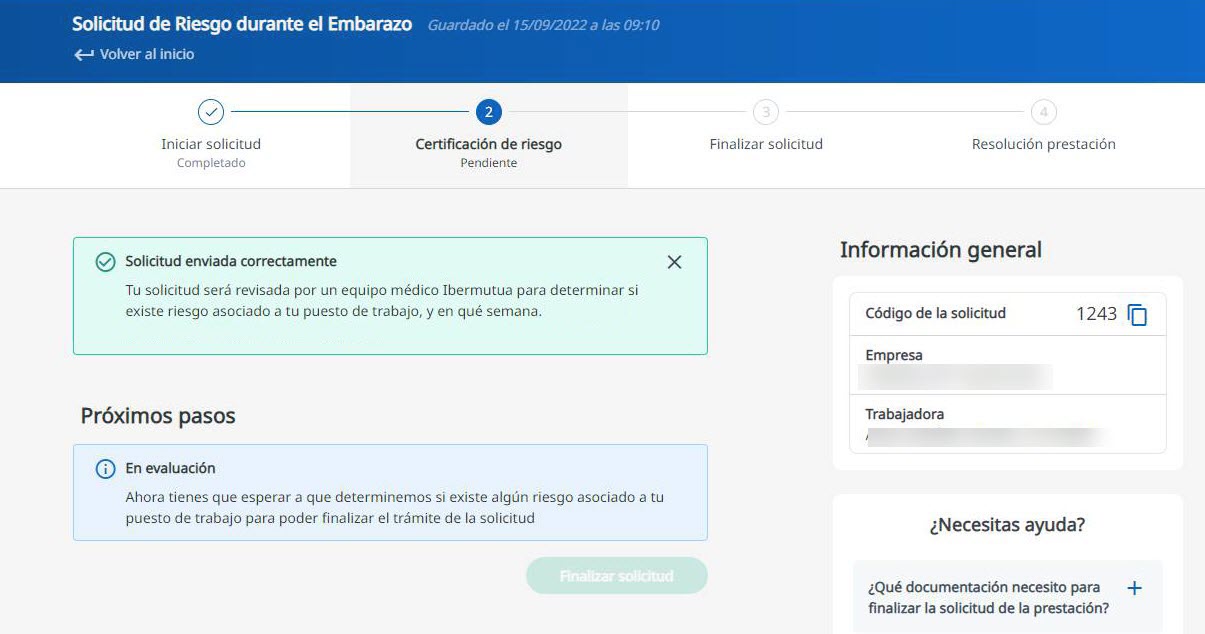
Task: Click the blurred Empresa field value
Action: click(x=955, y=377)
